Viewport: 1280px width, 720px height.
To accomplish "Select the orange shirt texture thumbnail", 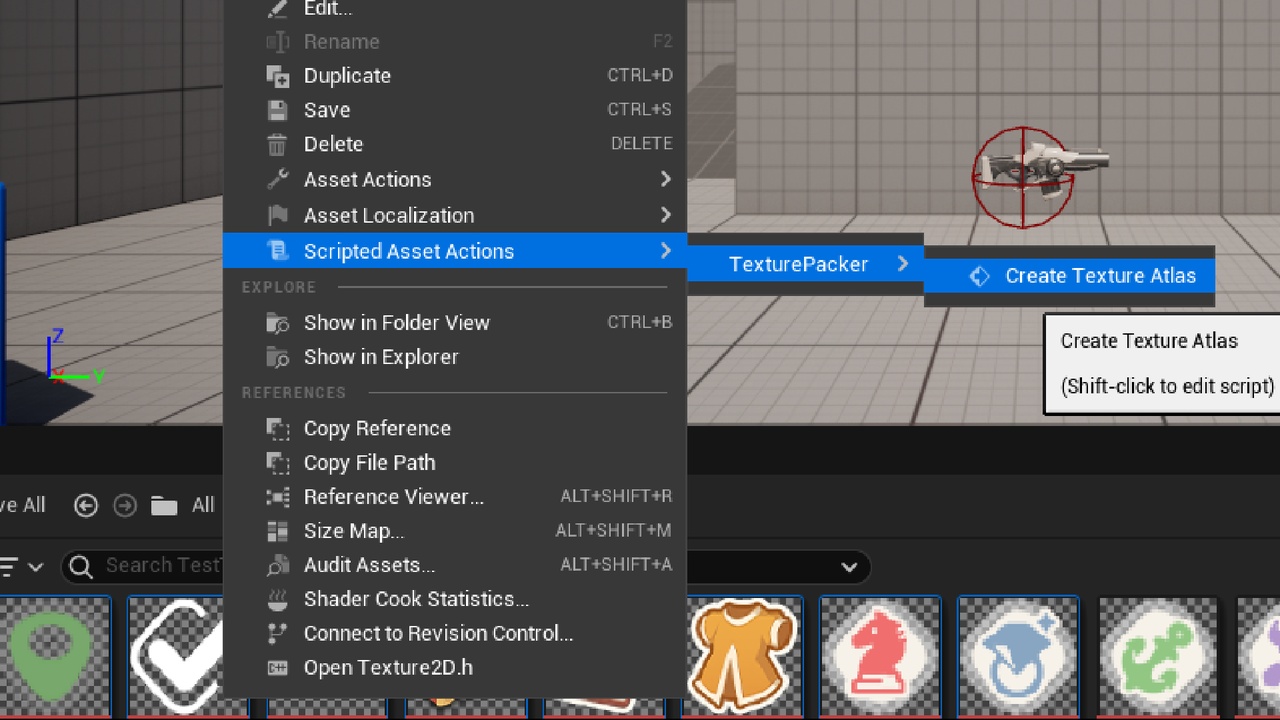I will [x=744, y=657].
